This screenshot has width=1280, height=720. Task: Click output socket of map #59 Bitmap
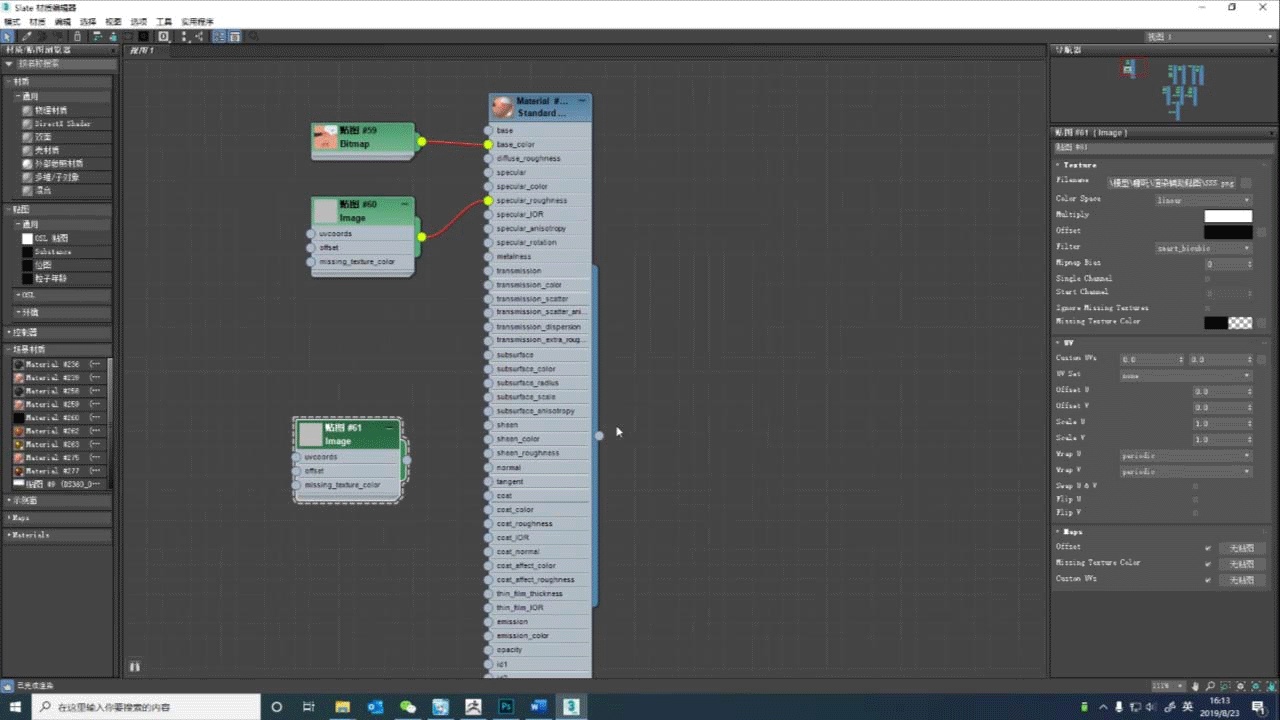click(x=421, y=142)
